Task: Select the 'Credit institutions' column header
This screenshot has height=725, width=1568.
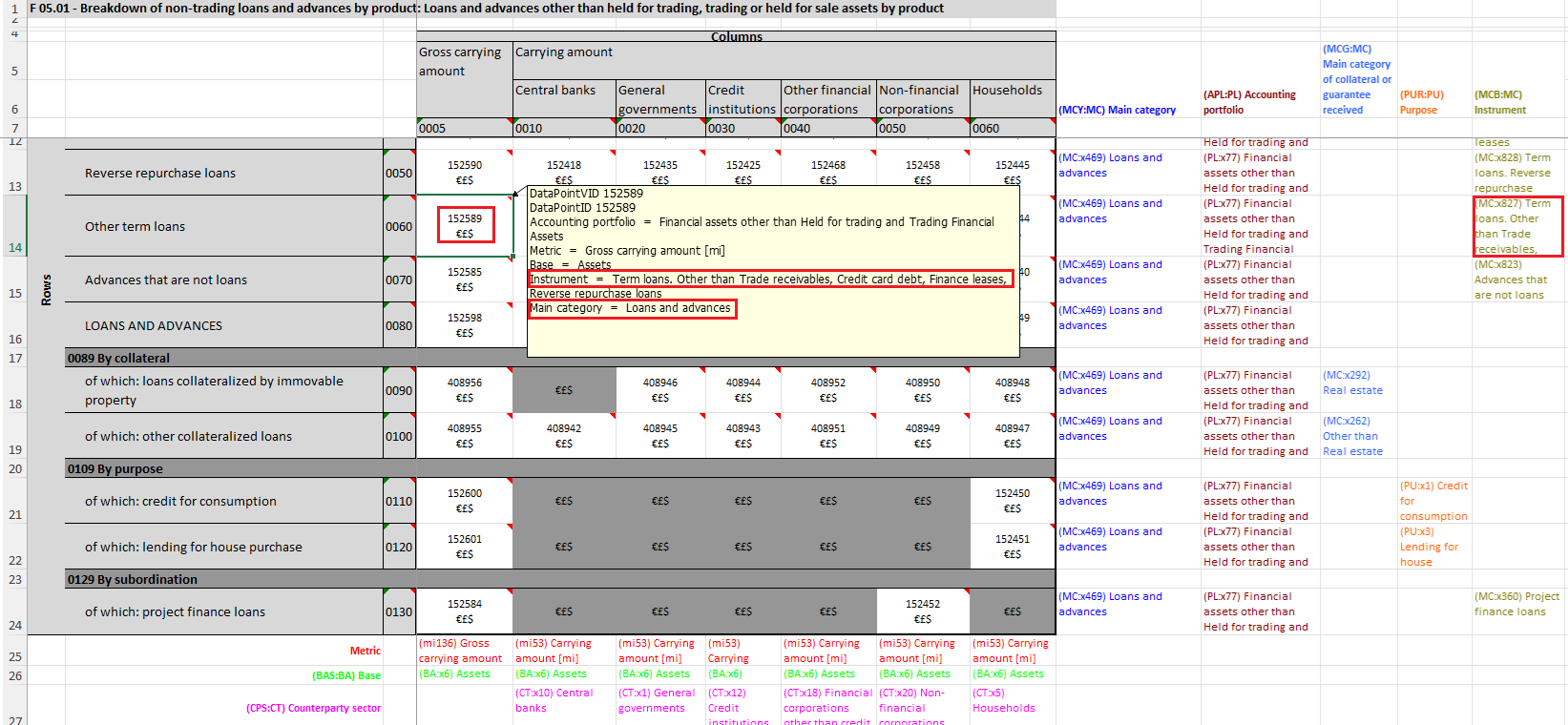Action: [743, 99]
